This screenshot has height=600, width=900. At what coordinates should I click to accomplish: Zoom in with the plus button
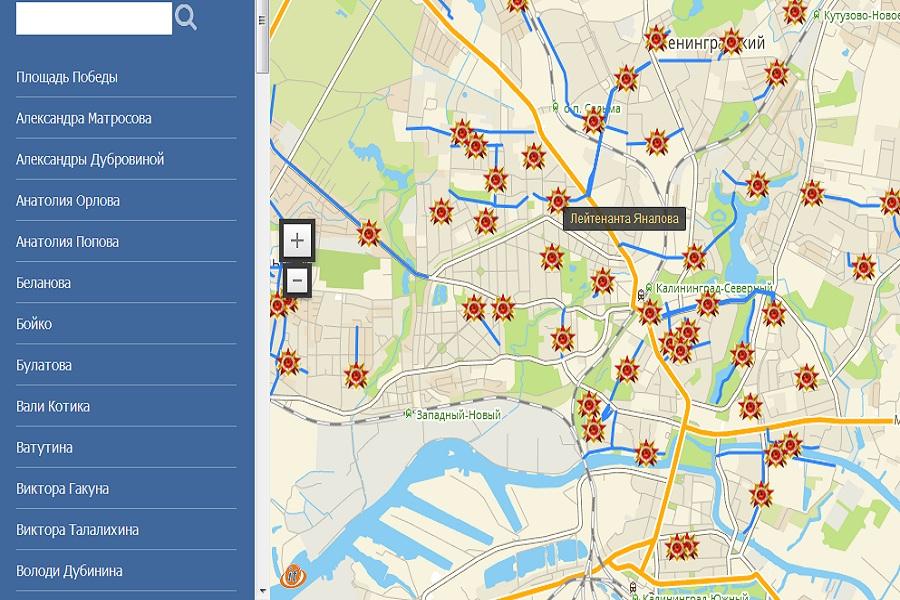pyautogui.click(x=297, y=241)
